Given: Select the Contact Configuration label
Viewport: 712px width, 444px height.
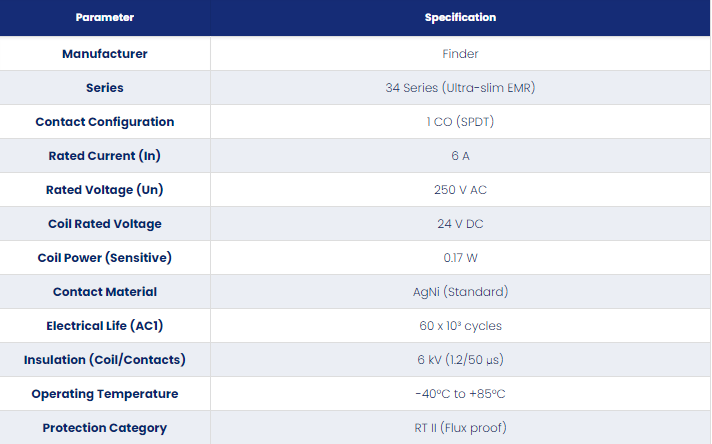Looking at the screenshot, I should point(105,122).
